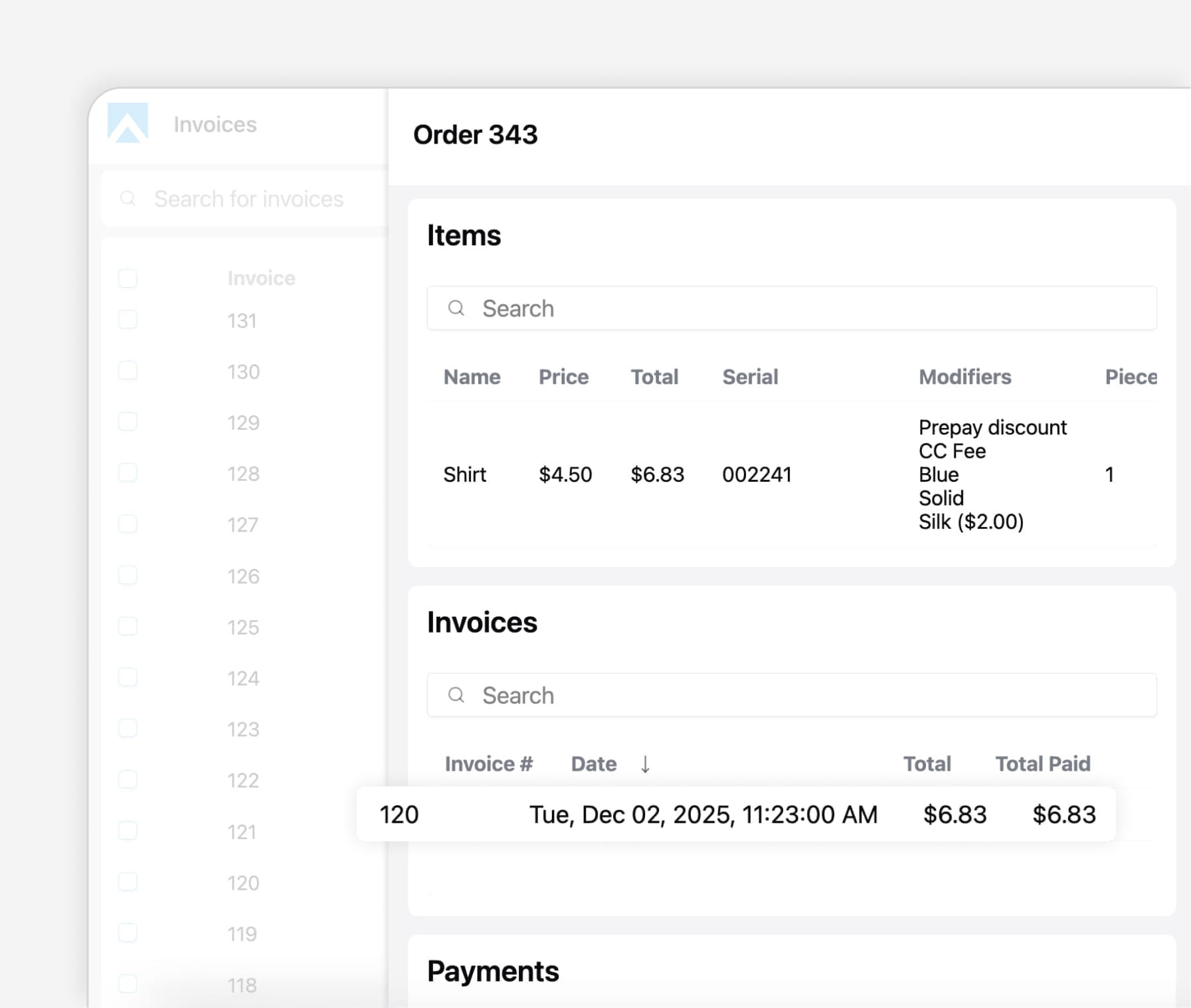1191x1008 pixels.
Task: Click the search icon inside the Items panel
Action: click(457, 308)
